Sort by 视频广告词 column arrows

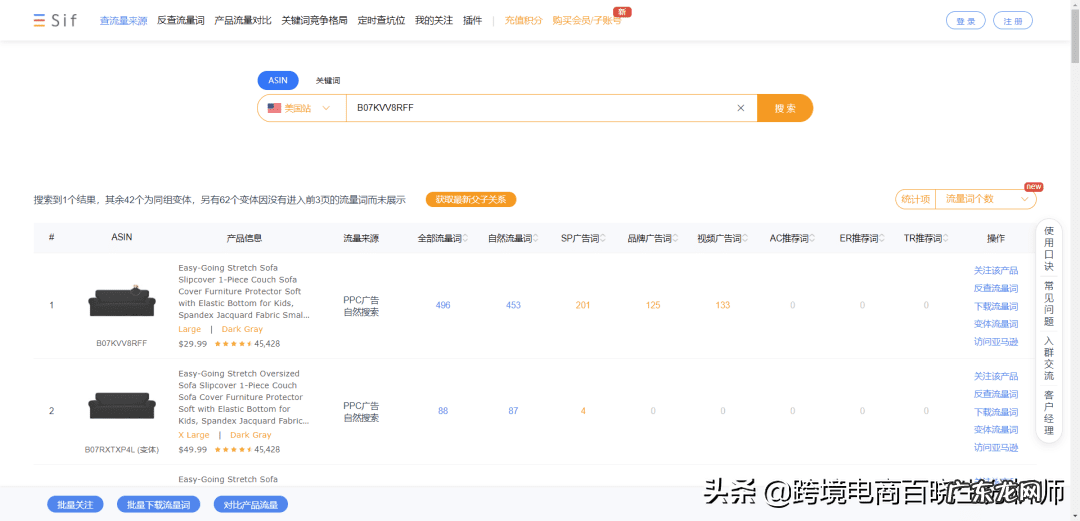(x=746, y=238)
